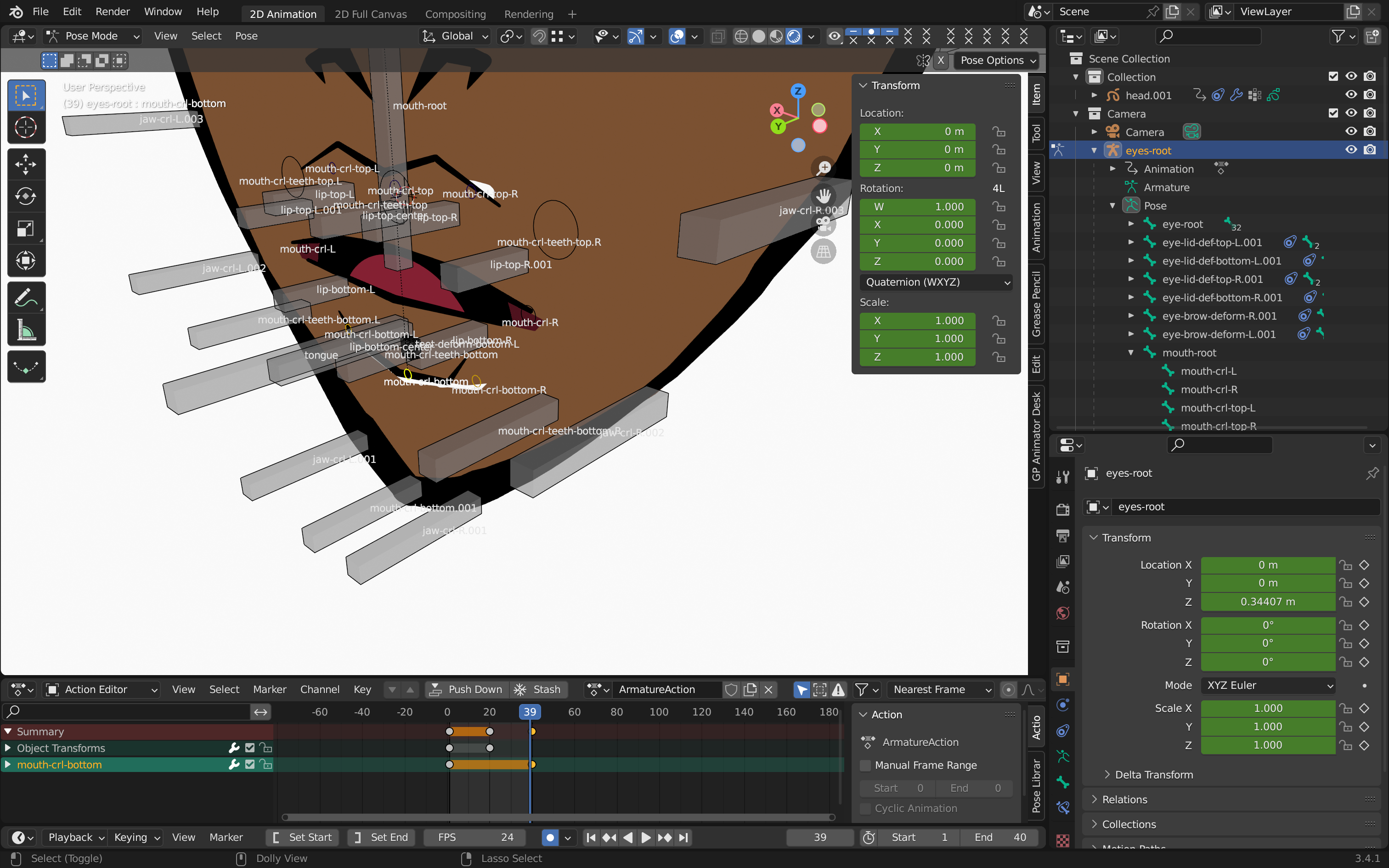The height and width of the screenshot is (868, 1389).
Task: Hide the head.001 object in the outliner
Action: 1351,95
